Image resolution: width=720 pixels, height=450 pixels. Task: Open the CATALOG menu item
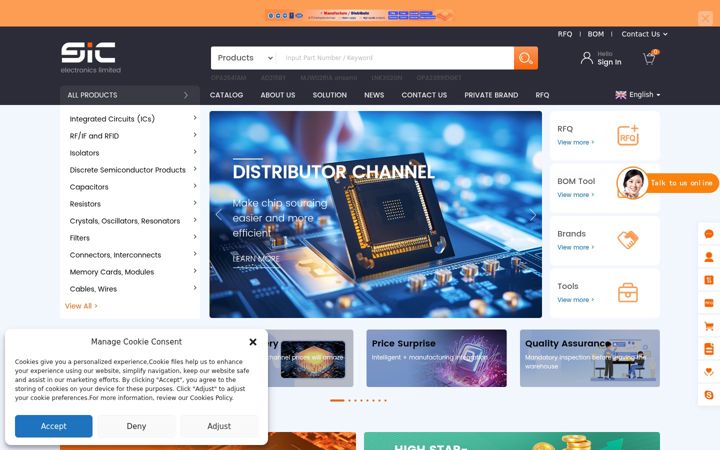[226, 95]
